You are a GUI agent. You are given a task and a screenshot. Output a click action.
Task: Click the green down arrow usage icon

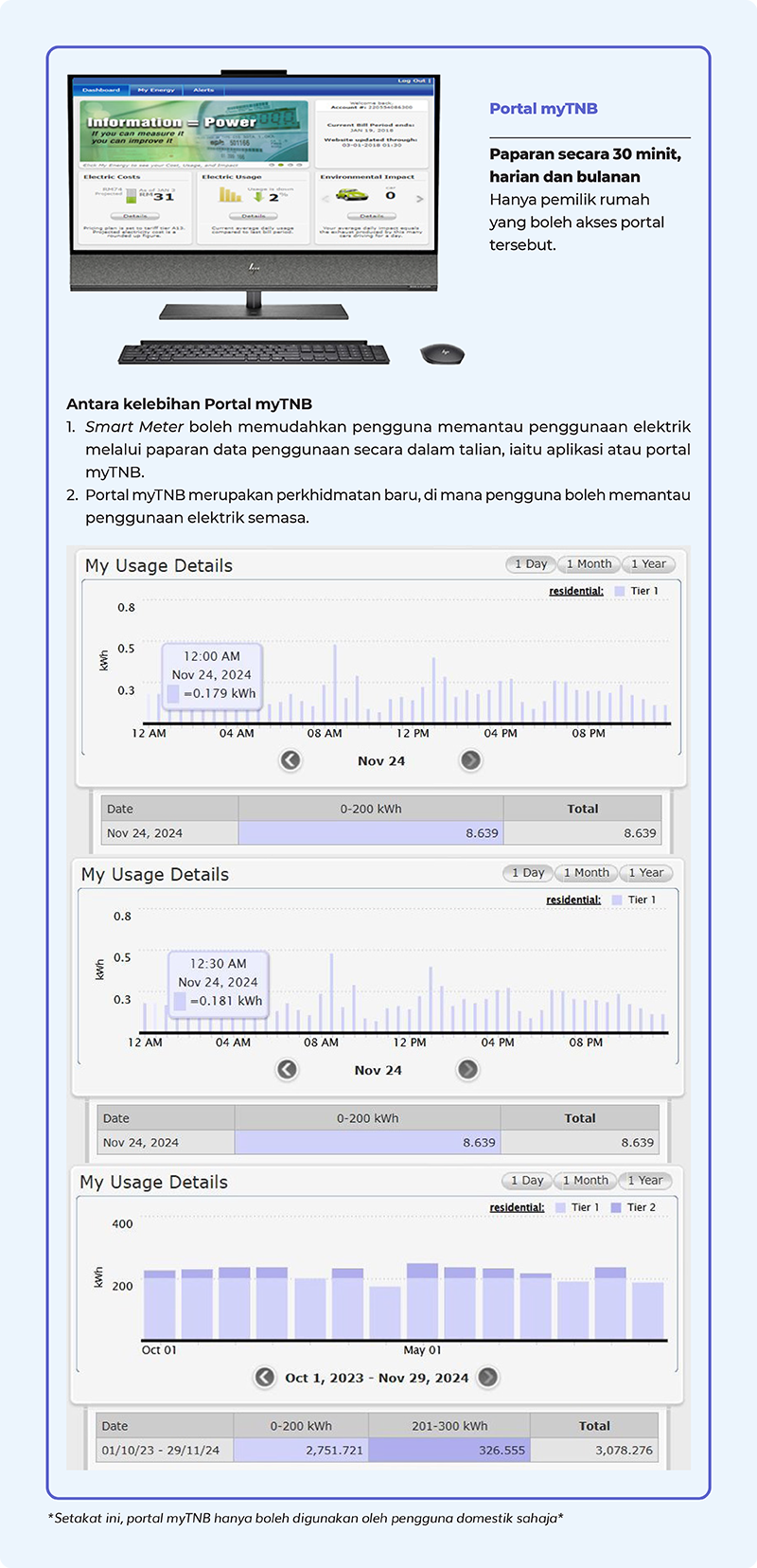coord(258,196)
